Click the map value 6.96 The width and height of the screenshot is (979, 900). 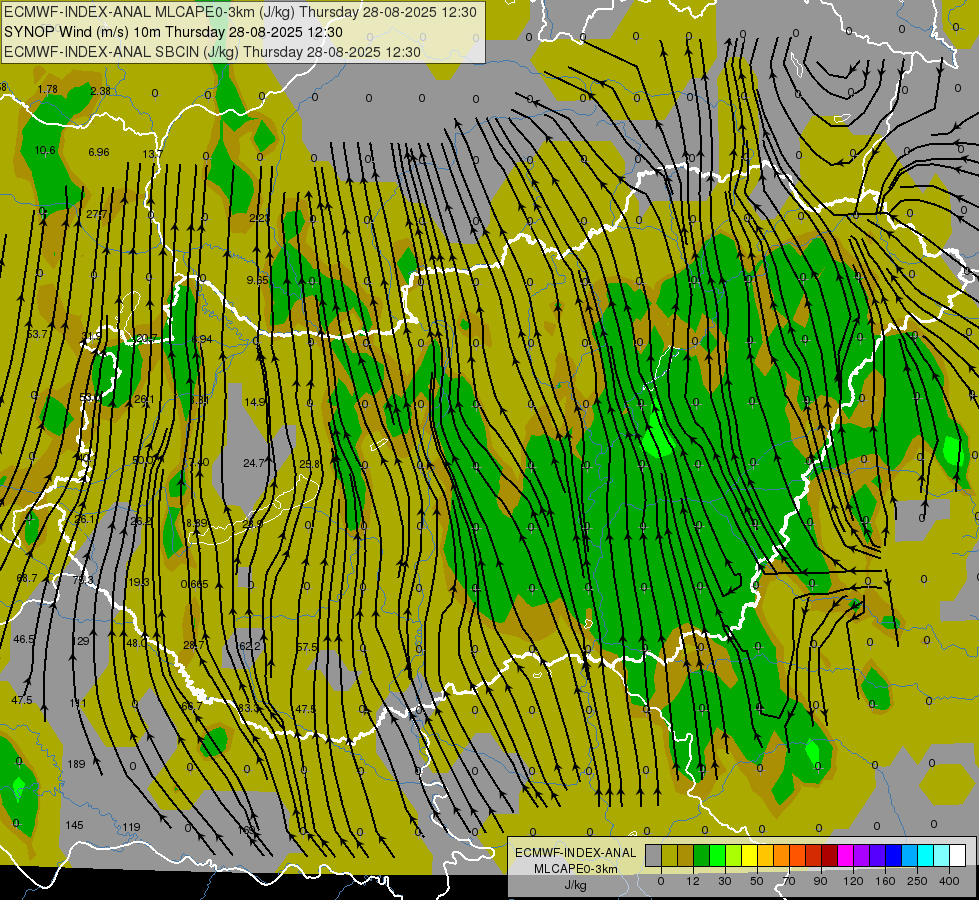tap(99, 152)
